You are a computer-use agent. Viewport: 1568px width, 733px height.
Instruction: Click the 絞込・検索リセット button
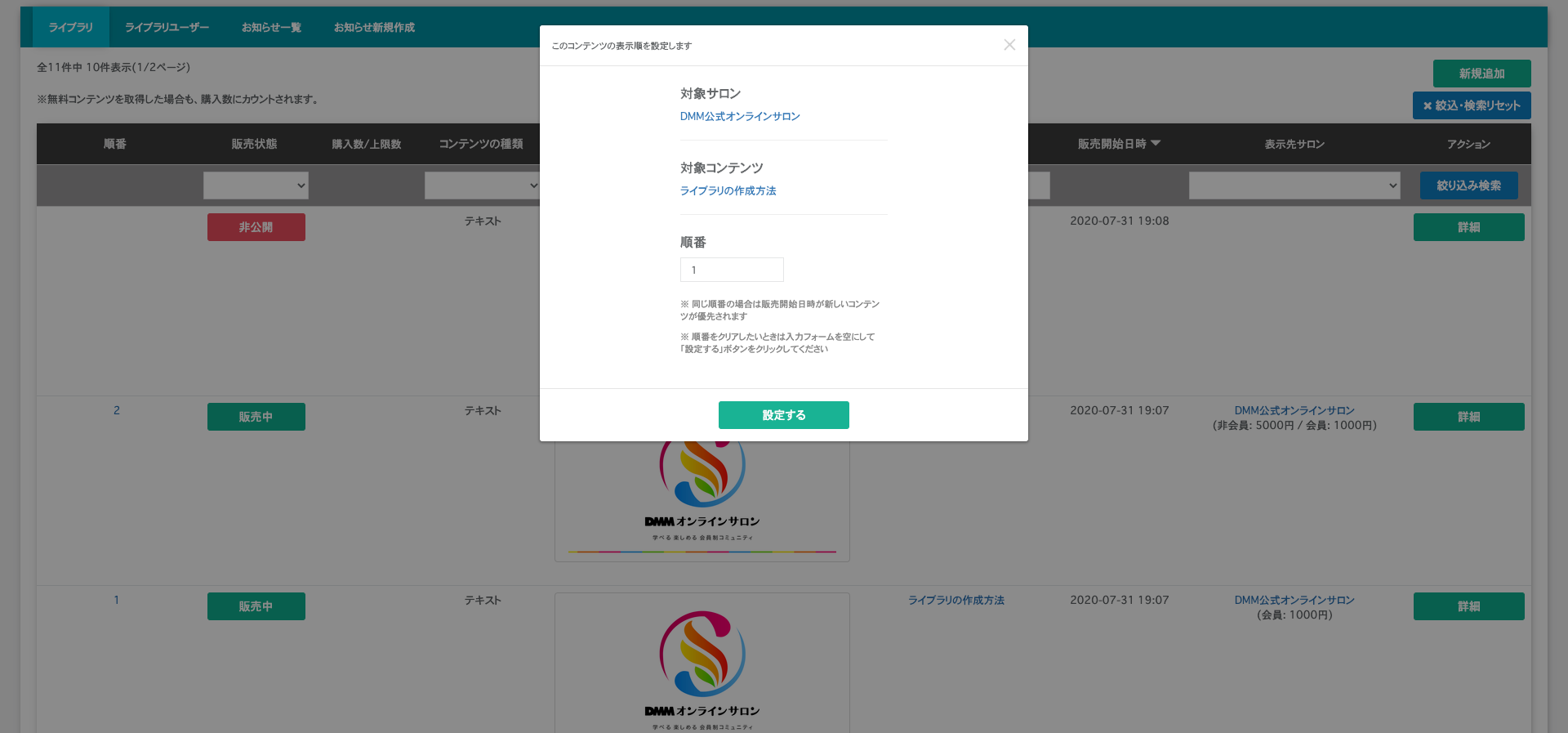point(1472,105)
